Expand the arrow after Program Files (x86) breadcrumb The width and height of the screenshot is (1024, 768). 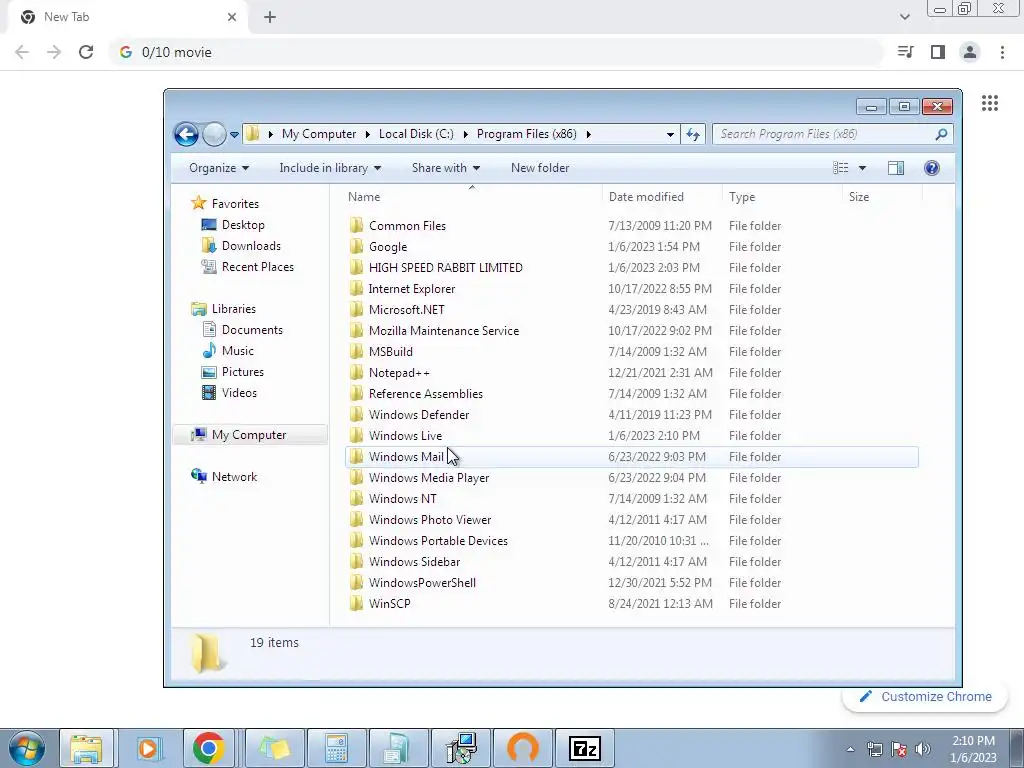588,135
